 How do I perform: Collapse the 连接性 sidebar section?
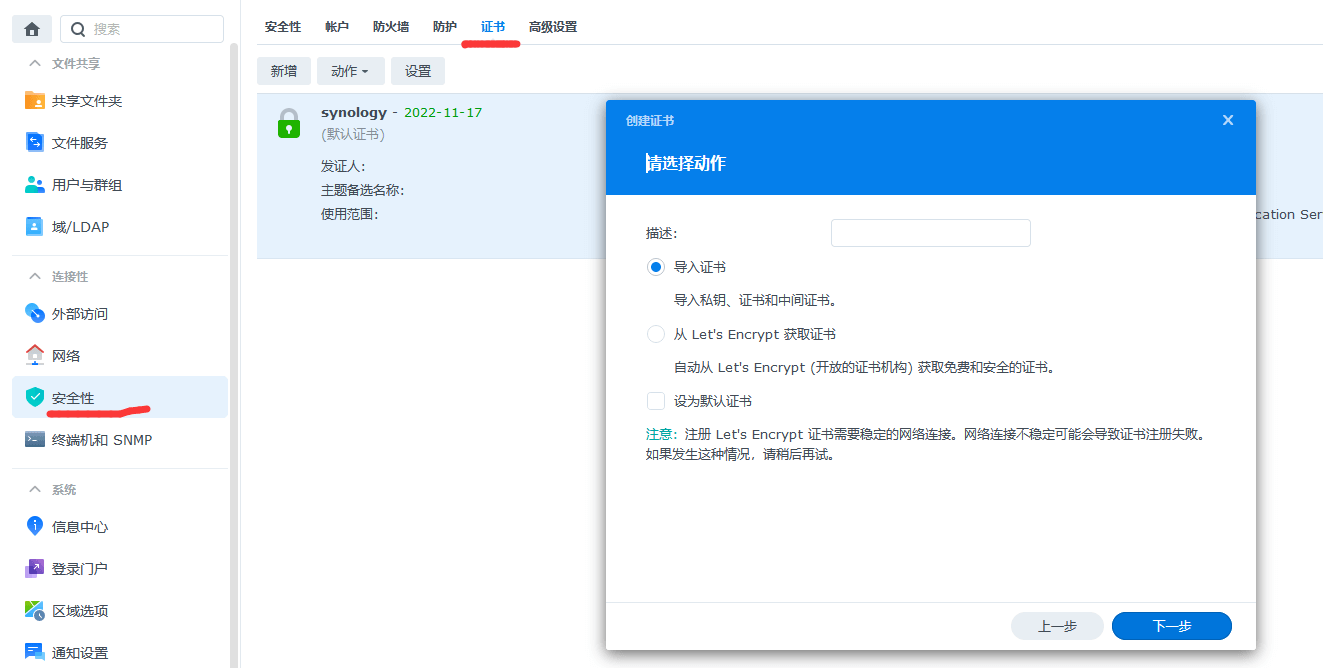click(x=36, y=277)
